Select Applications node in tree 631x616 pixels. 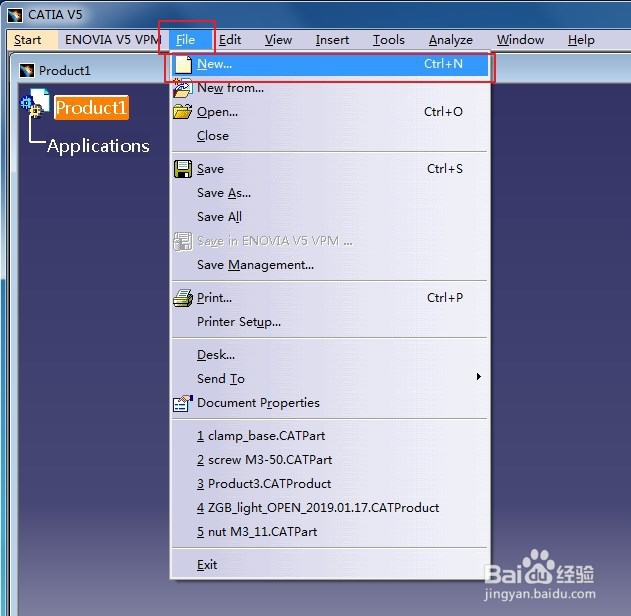pyautogui.click(x=98, y=146)
